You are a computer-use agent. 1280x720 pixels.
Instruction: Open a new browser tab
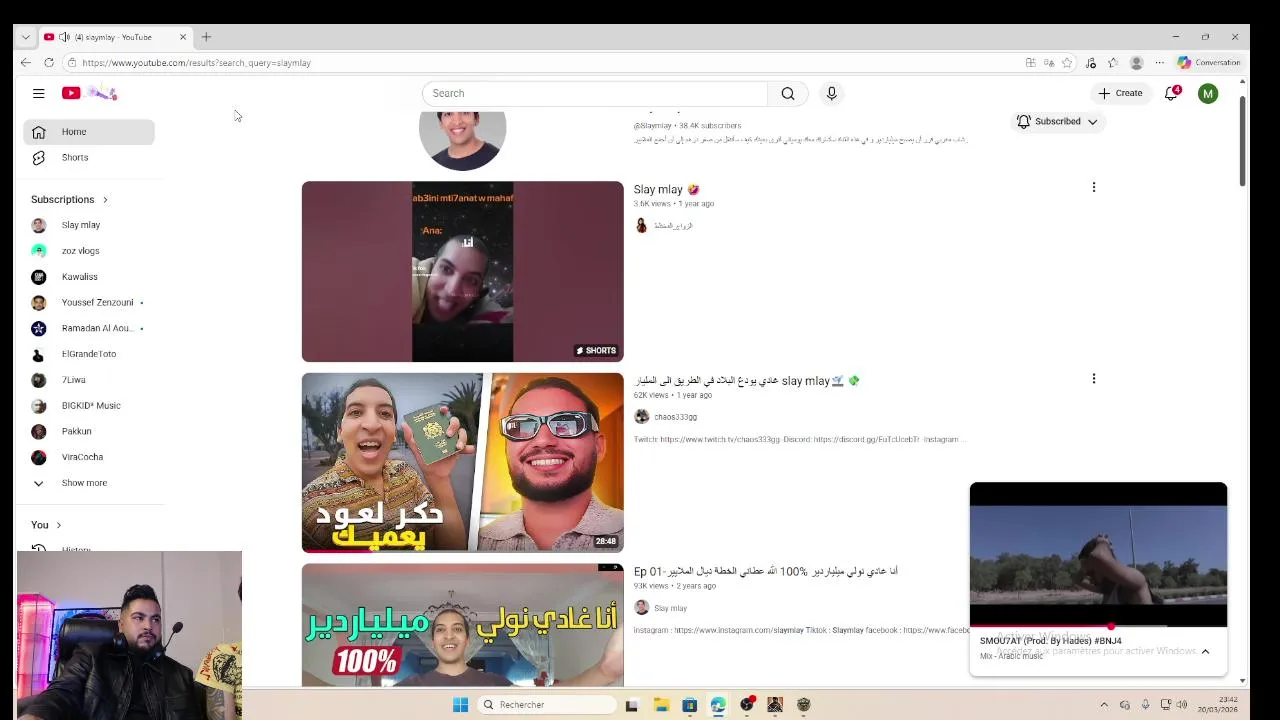[206, 37]
